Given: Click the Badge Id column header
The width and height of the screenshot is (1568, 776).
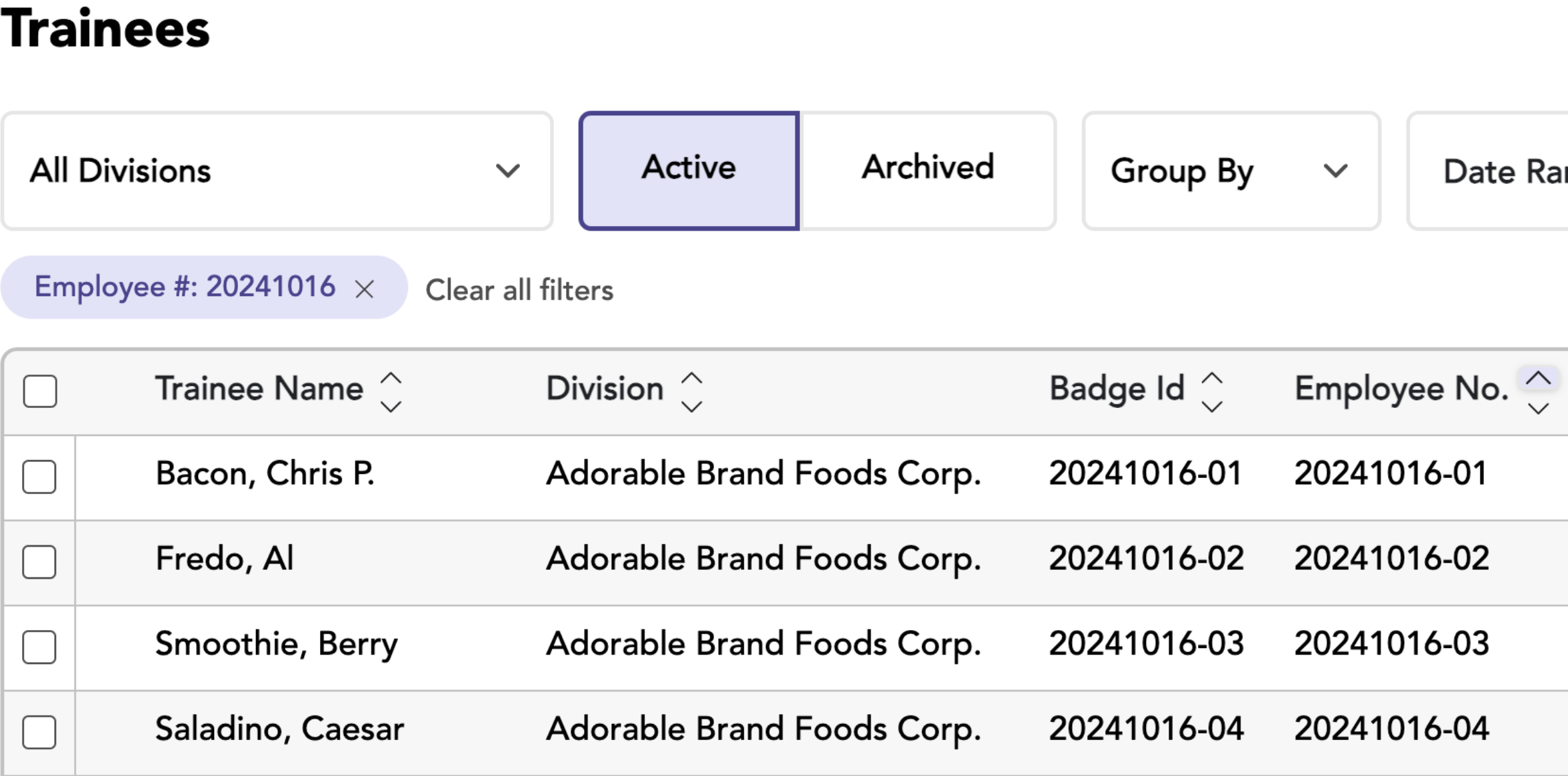Looking at the screenshot, I should [x=1117, y=389].
